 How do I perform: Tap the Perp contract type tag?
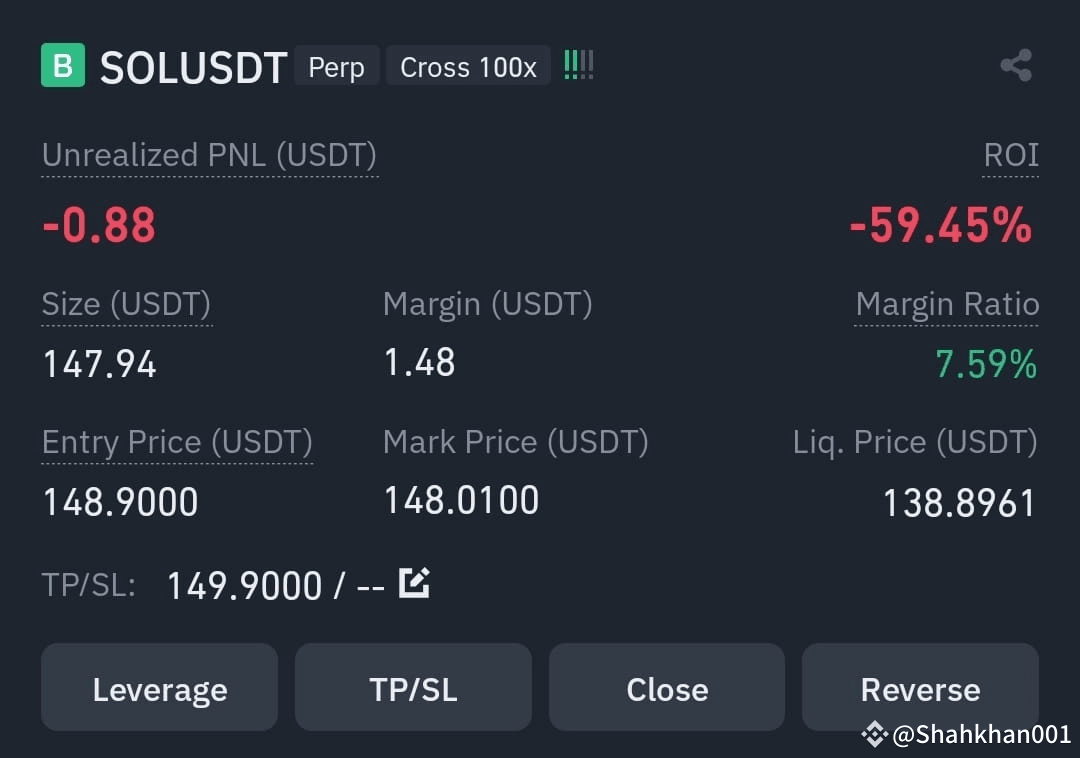(337, 67)
